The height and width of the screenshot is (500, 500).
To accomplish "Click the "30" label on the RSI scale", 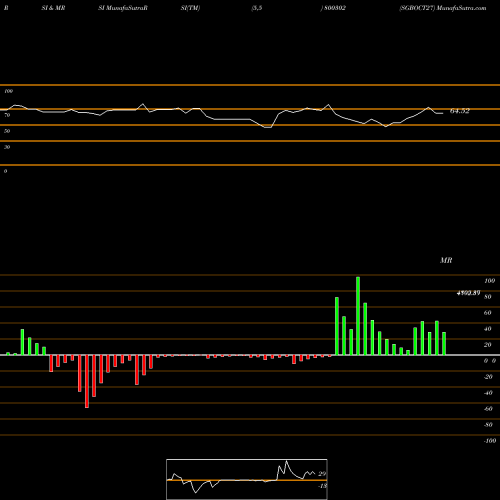I will (7, 147).
